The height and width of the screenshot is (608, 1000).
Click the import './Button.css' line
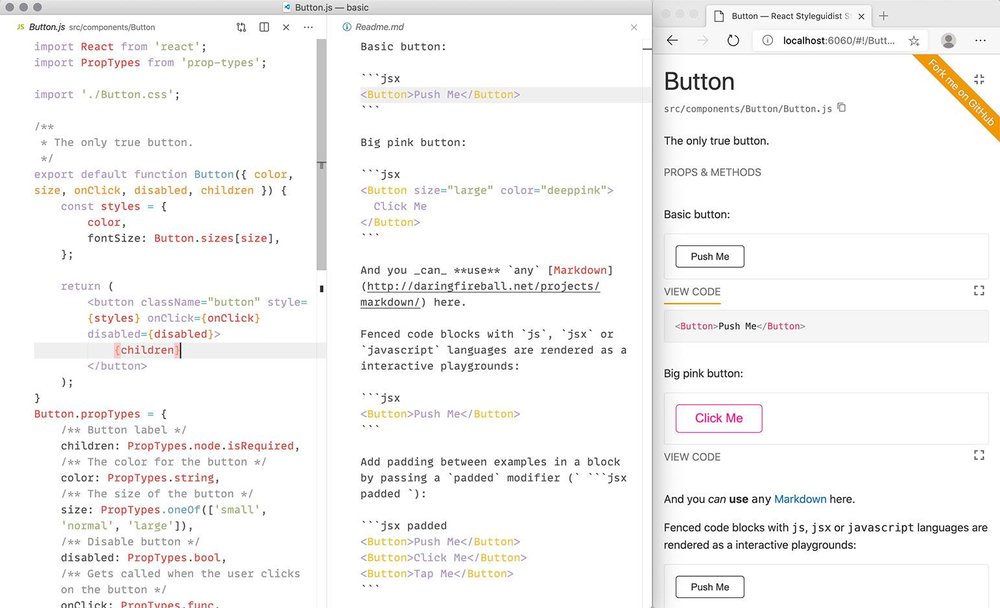pos(107,94)
